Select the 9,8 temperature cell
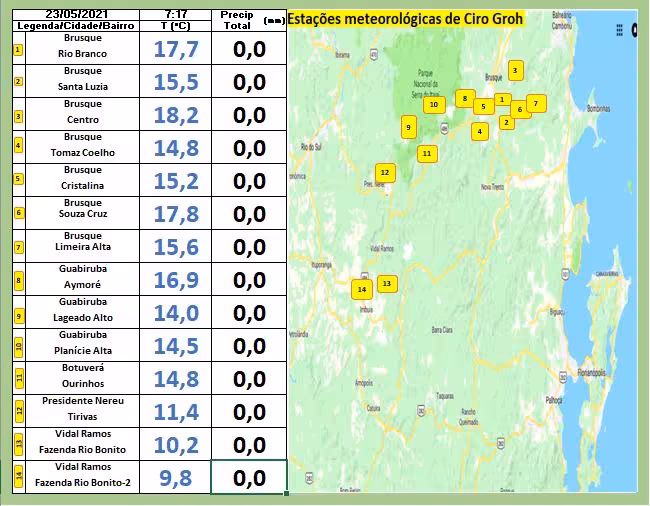650x506 pixels. pyautogui.click(x=176, y=477)
